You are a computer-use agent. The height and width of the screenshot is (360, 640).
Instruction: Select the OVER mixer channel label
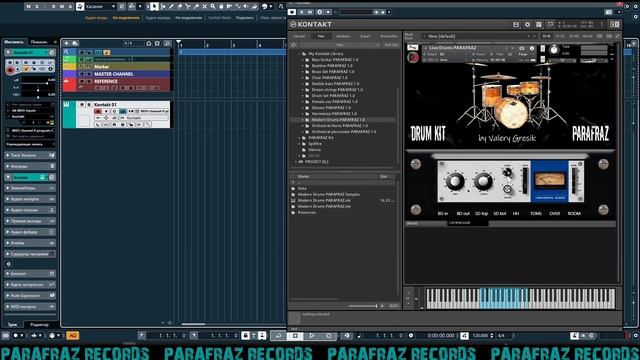pyautogui.click(x=554, y=213)
